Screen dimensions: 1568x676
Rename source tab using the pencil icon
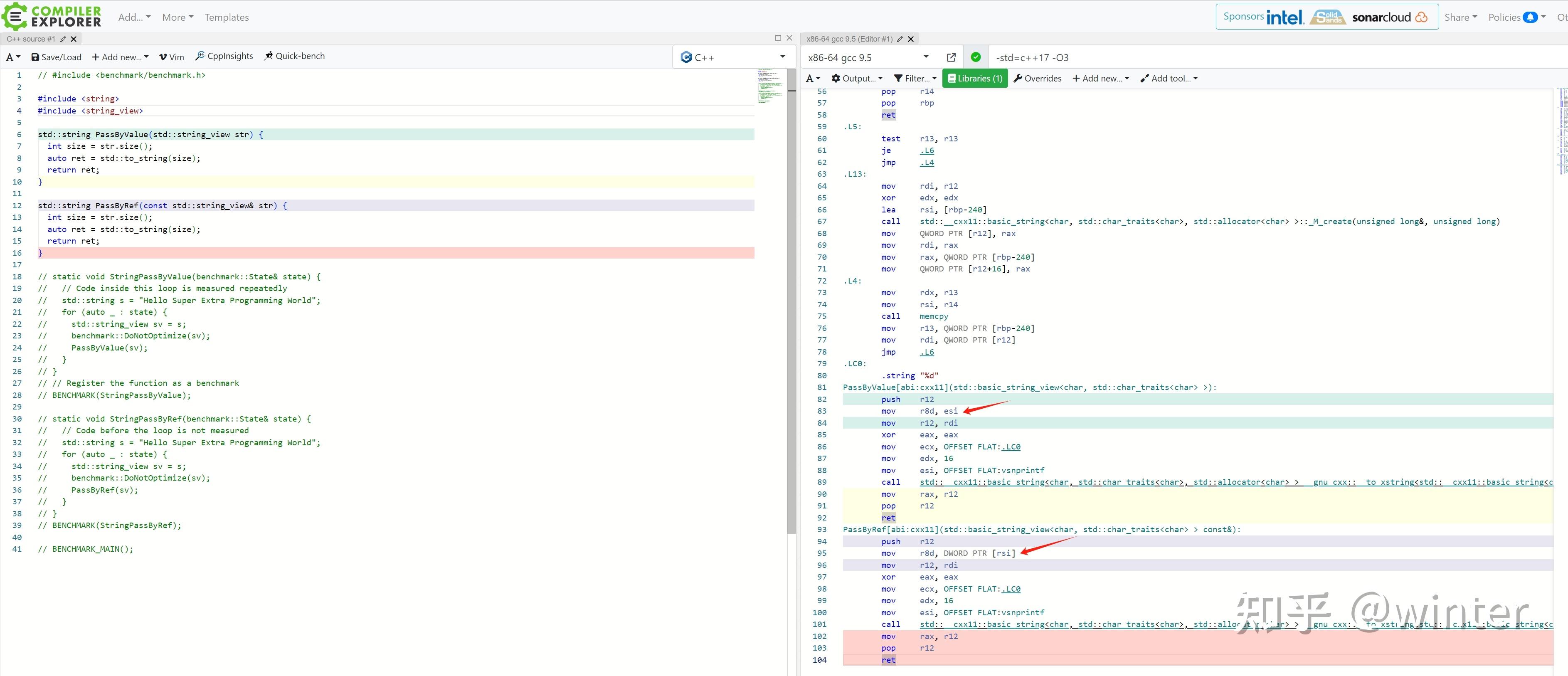click(x=63, y=39)
